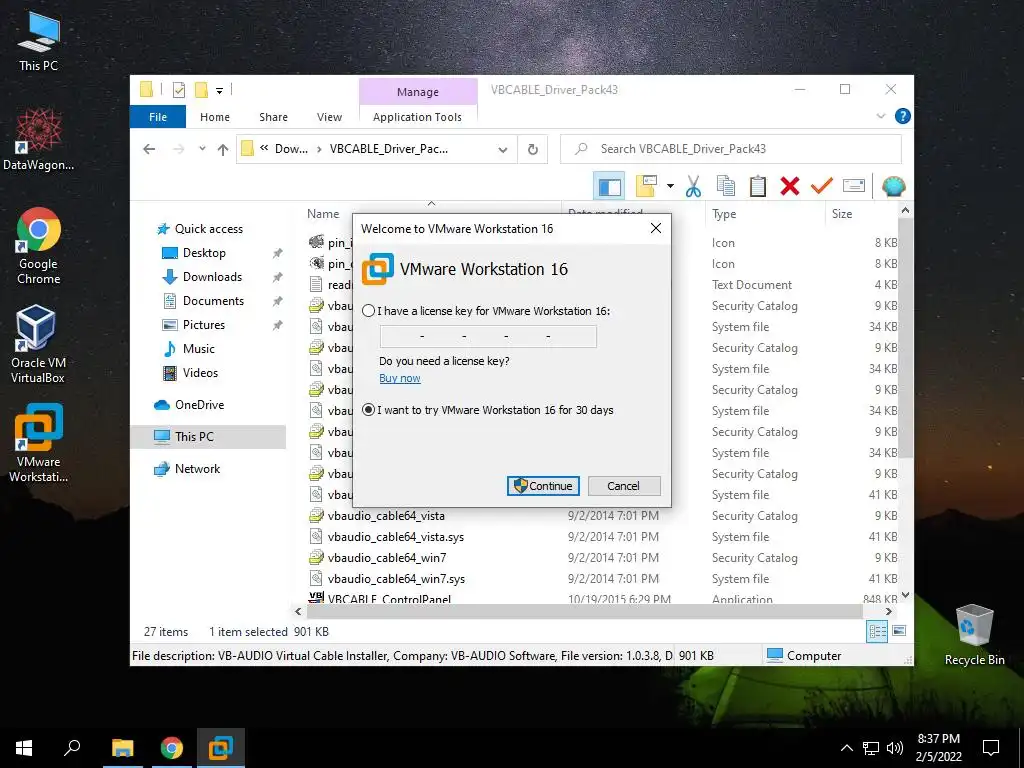This screenshot has height=768, width=1024.
Task: Click the Cut scissors icon
Action: [x=694, y=187]
